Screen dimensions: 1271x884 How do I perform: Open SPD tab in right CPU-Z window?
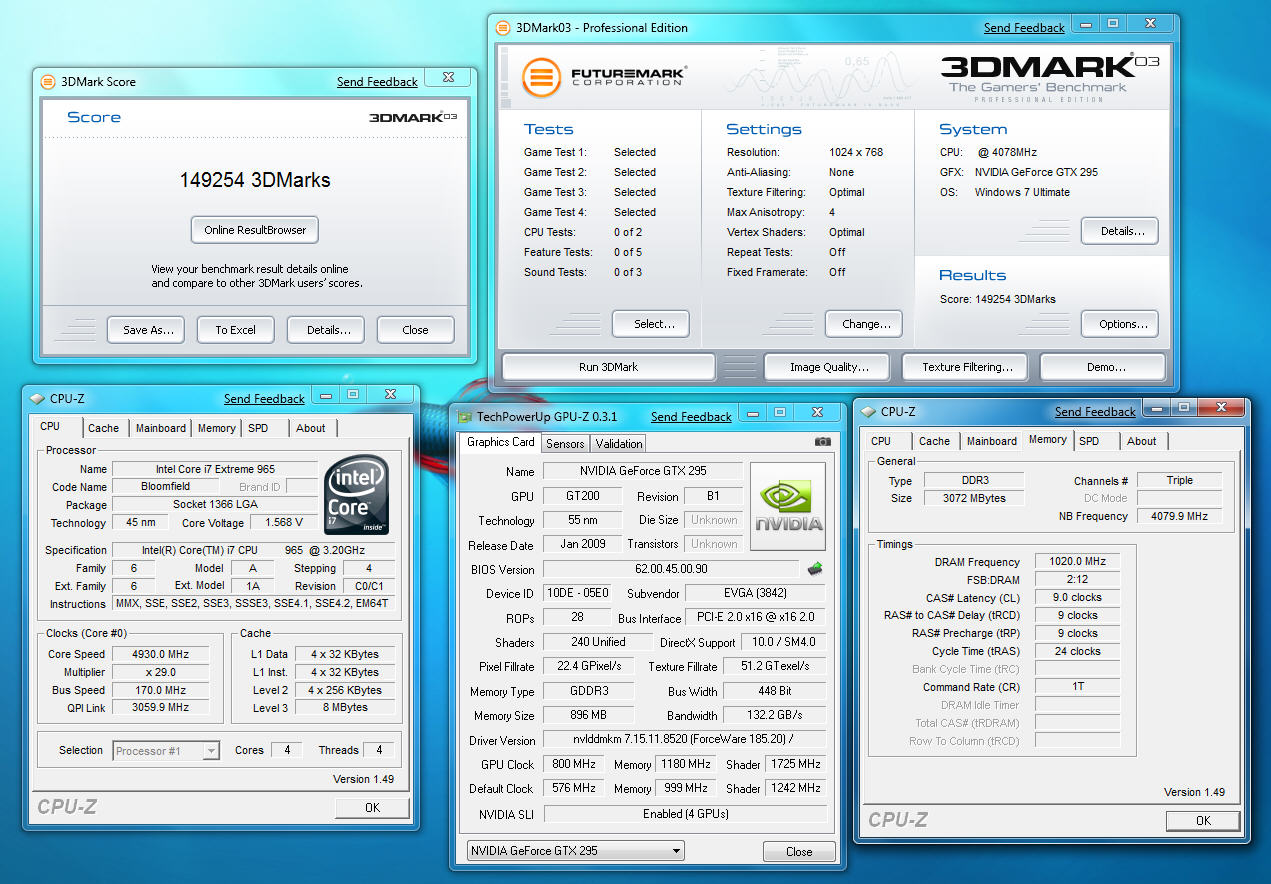tap(1089, 441)
